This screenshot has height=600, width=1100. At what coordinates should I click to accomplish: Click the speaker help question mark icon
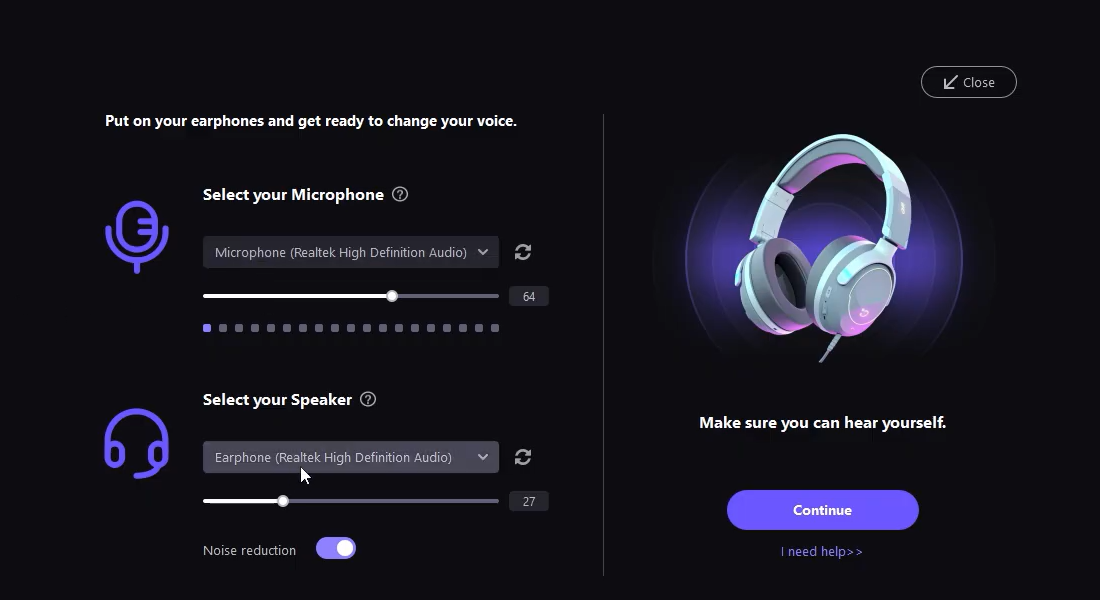pos(368,399)
